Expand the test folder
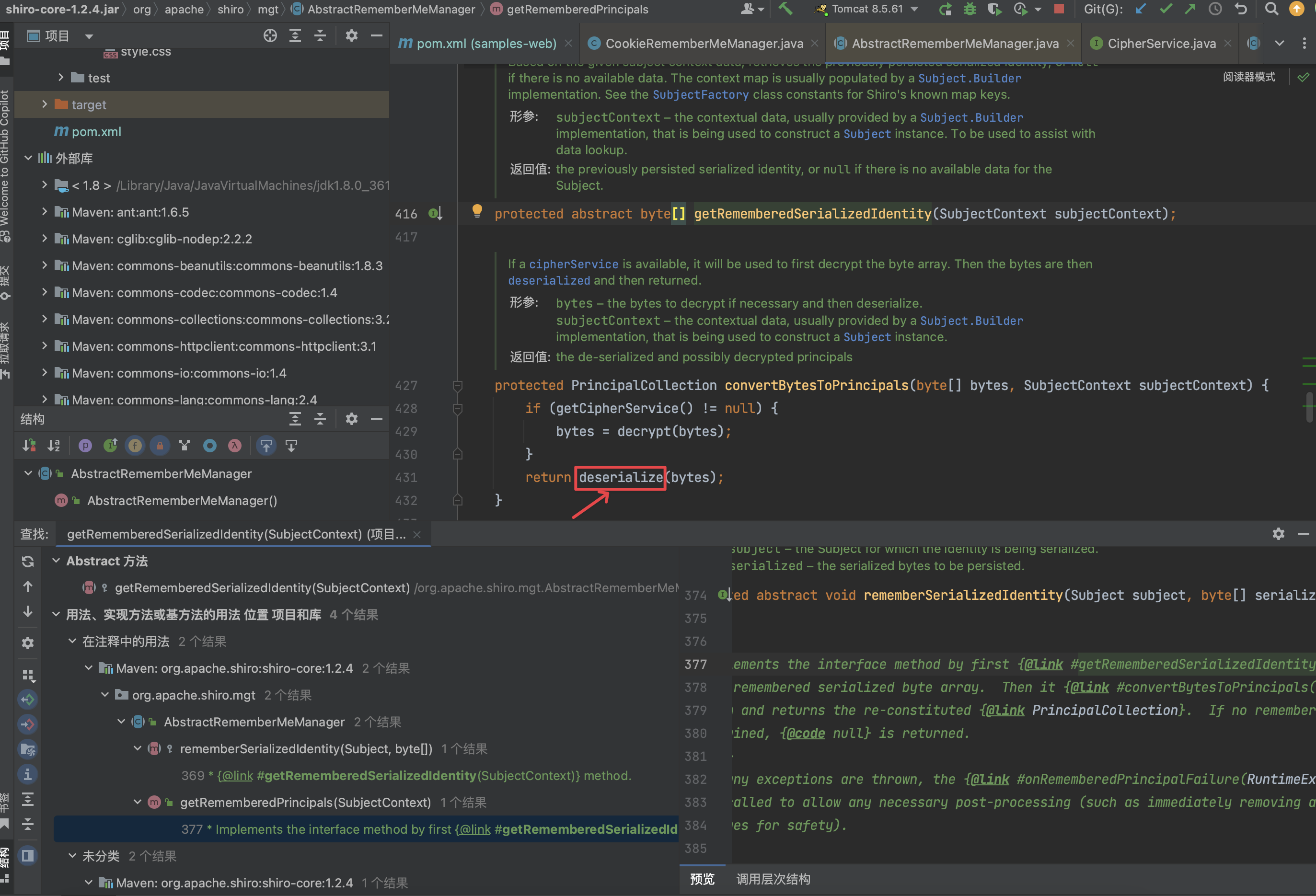Image resolution: width=1316 pixels, height=896 pixels. [60, 78]
